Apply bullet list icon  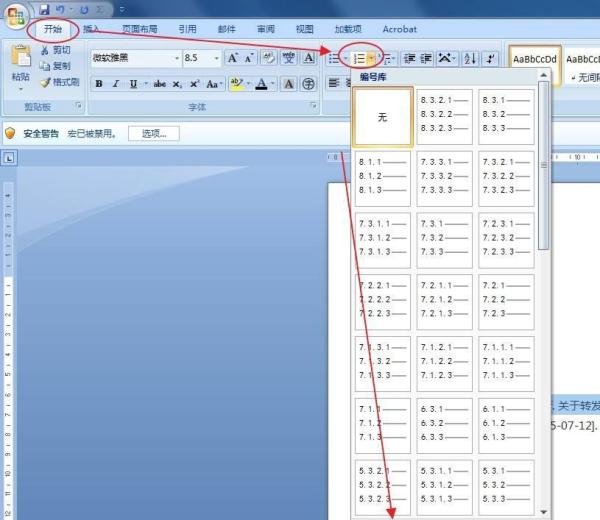334,58
